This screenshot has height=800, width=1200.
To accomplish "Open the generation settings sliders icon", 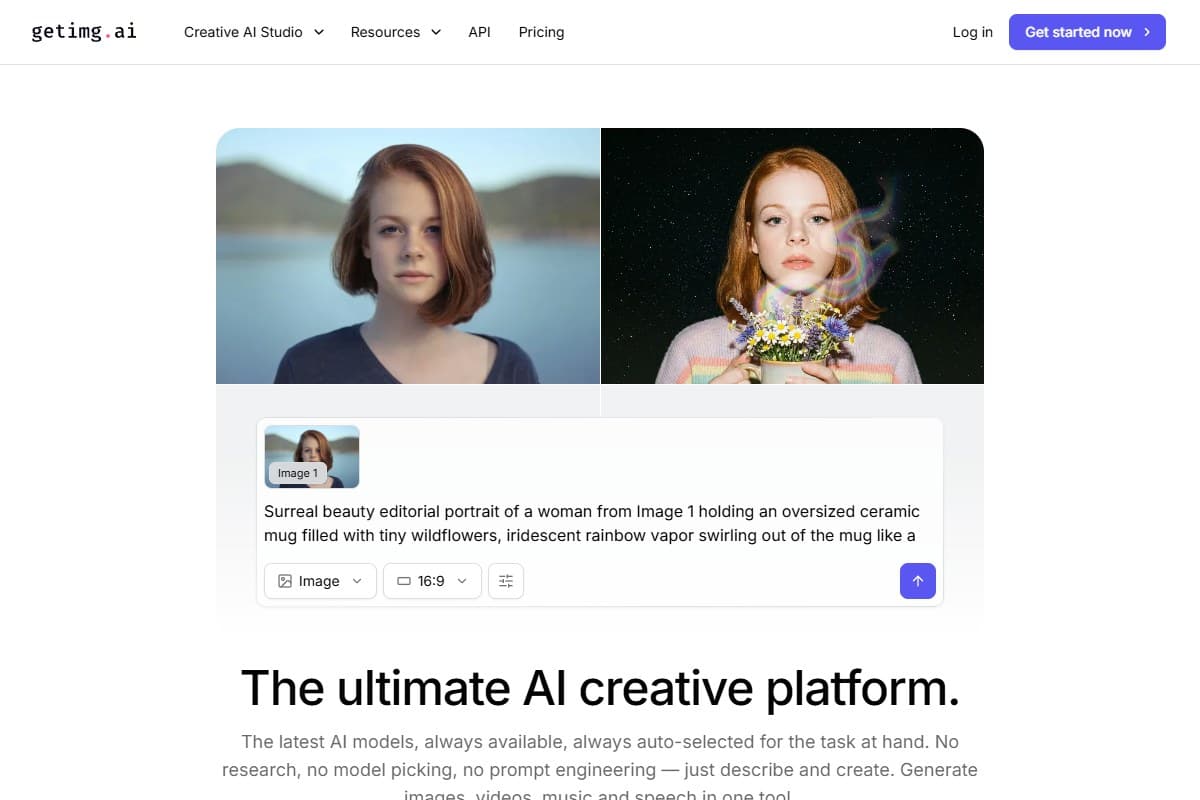I will 506,581.
